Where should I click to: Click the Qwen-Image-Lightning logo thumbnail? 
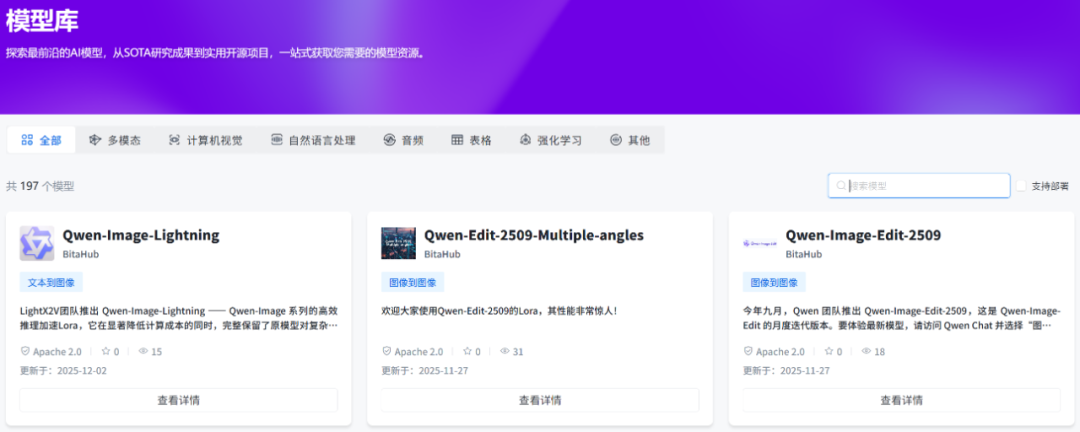37,243
